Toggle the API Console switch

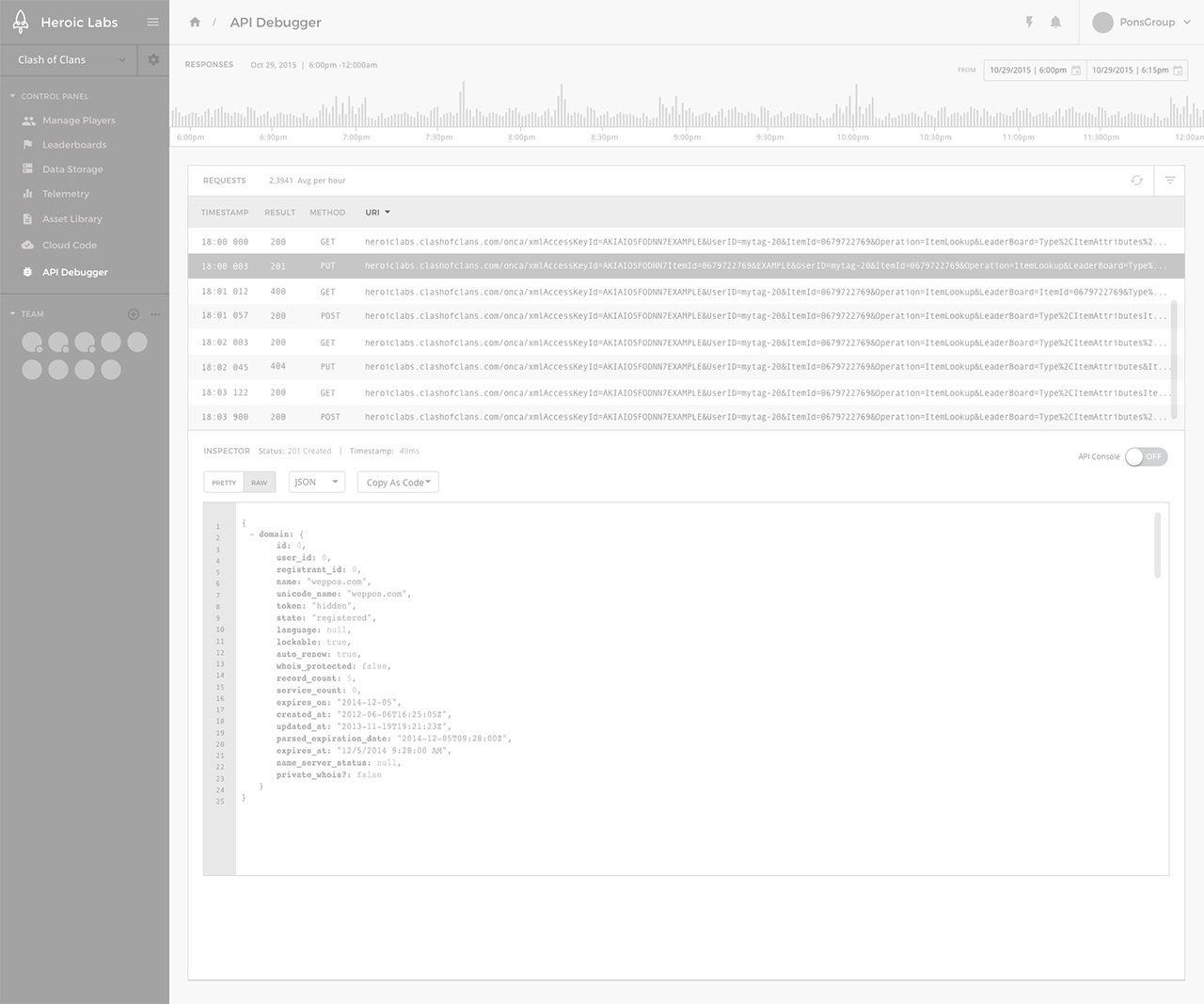[1146, 456]
